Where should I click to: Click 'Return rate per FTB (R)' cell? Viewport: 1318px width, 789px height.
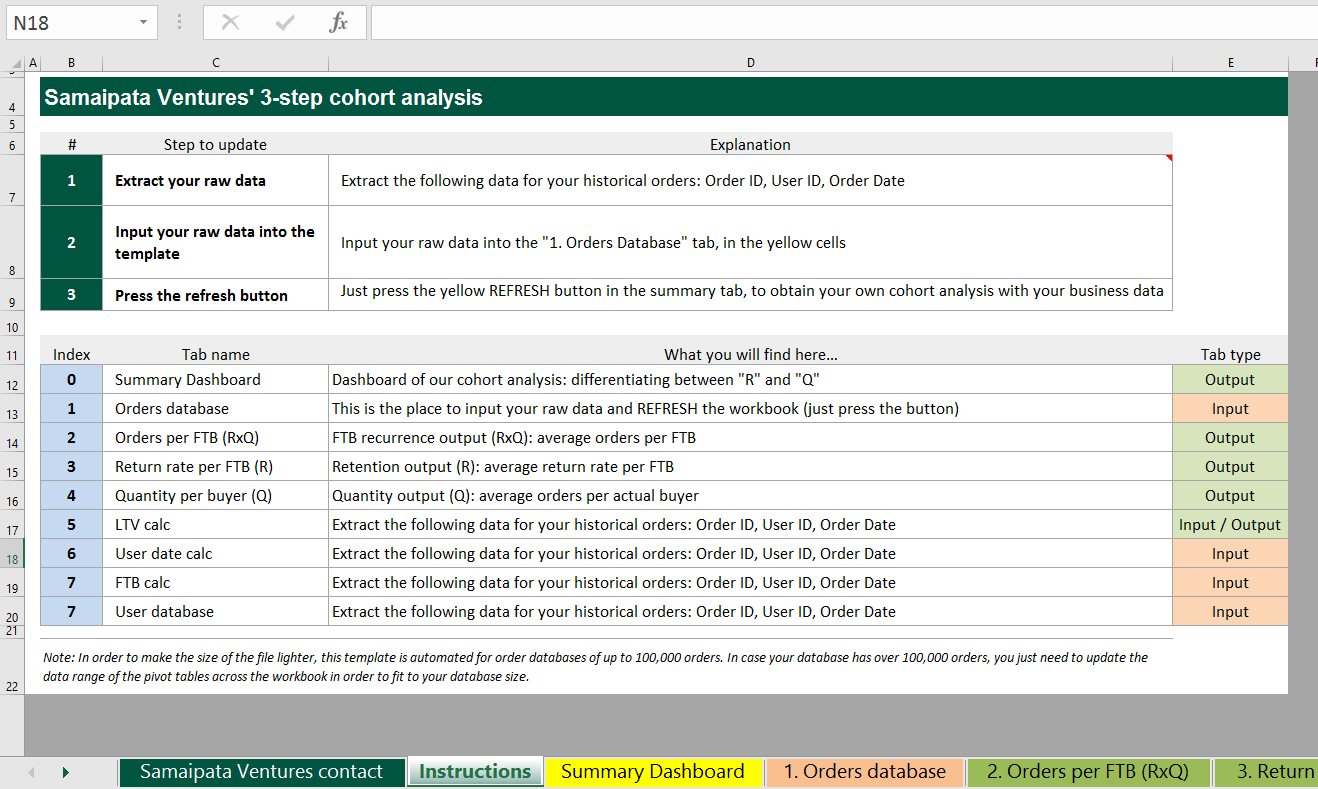[x=215, y=467]
